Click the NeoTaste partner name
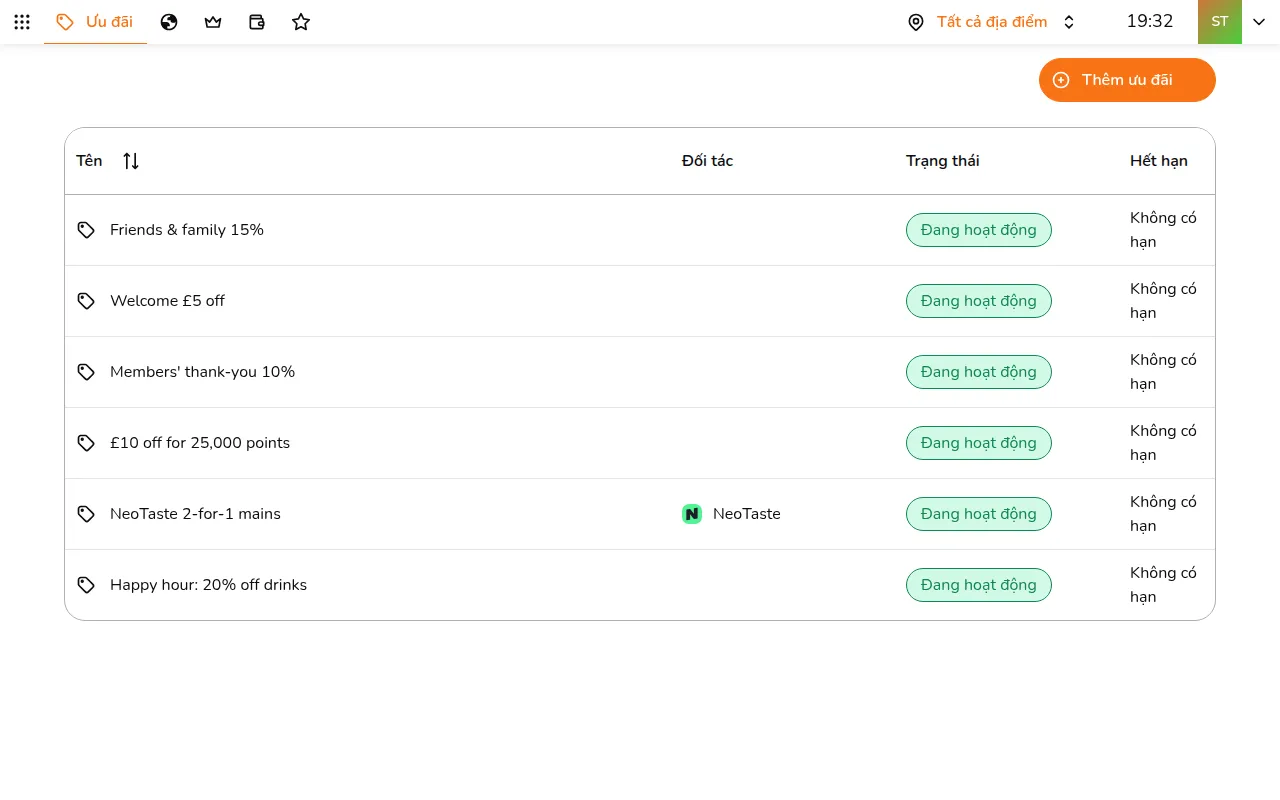The image size is (1280, 800). point(746,514)
